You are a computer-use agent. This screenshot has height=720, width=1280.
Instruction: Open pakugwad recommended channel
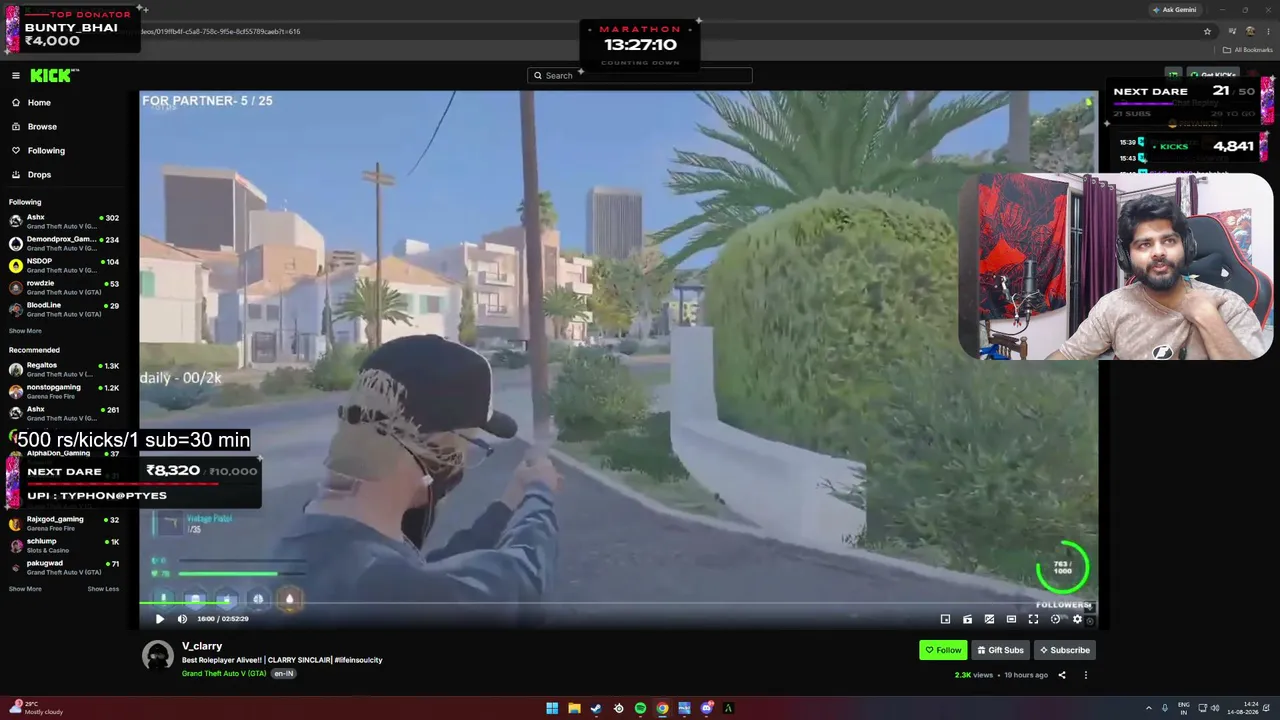coord(66,567)
